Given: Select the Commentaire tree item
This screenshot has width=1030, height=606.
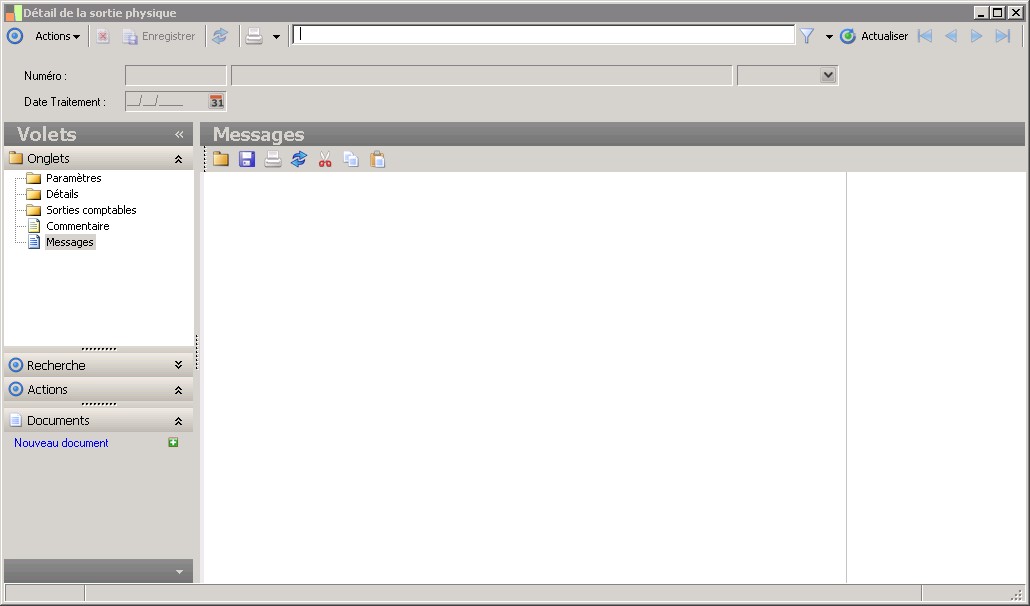Looking at the screenshot, I should coord(78,226).
